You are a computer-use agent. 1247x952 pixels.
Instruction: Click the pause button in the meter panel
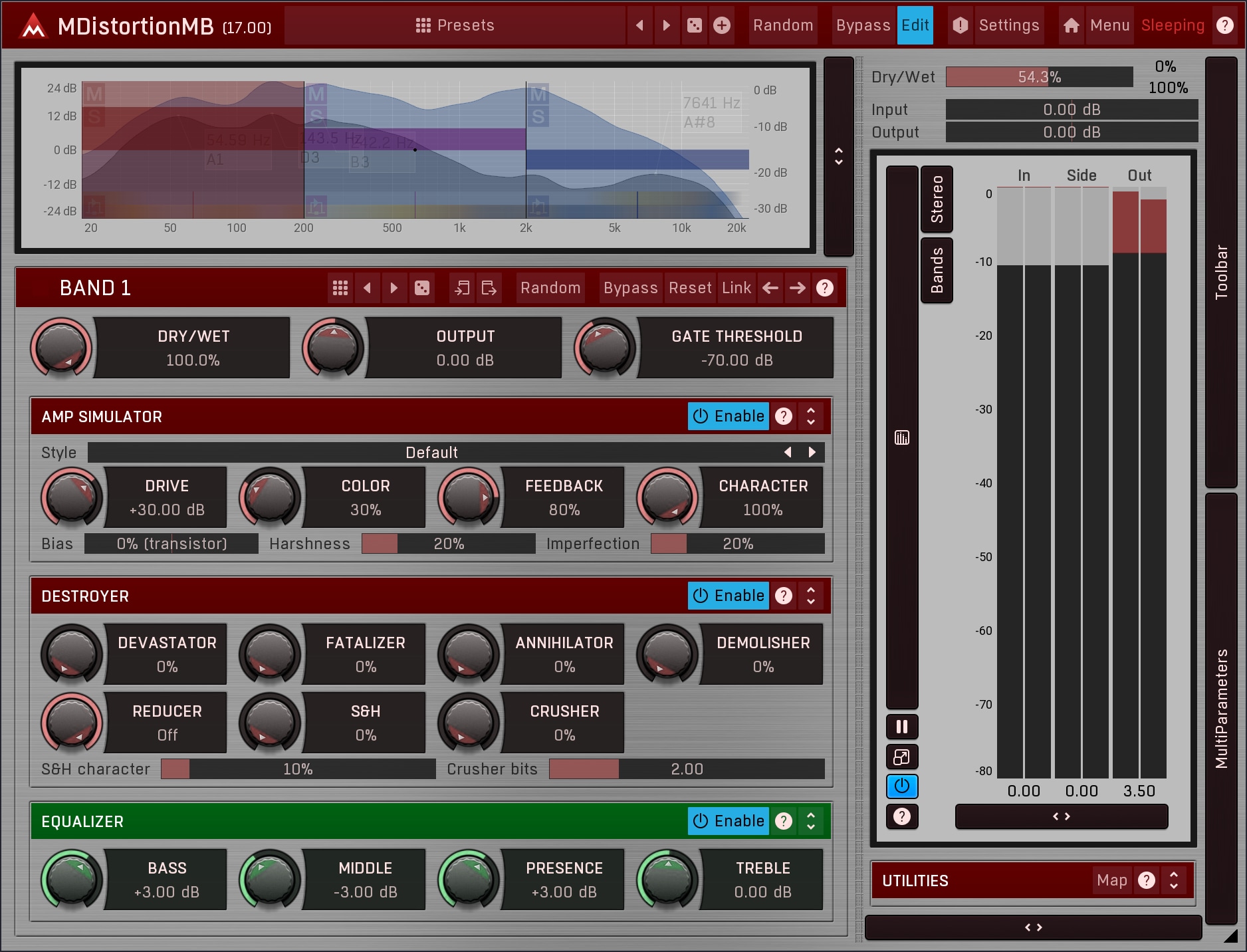(901, 727)
